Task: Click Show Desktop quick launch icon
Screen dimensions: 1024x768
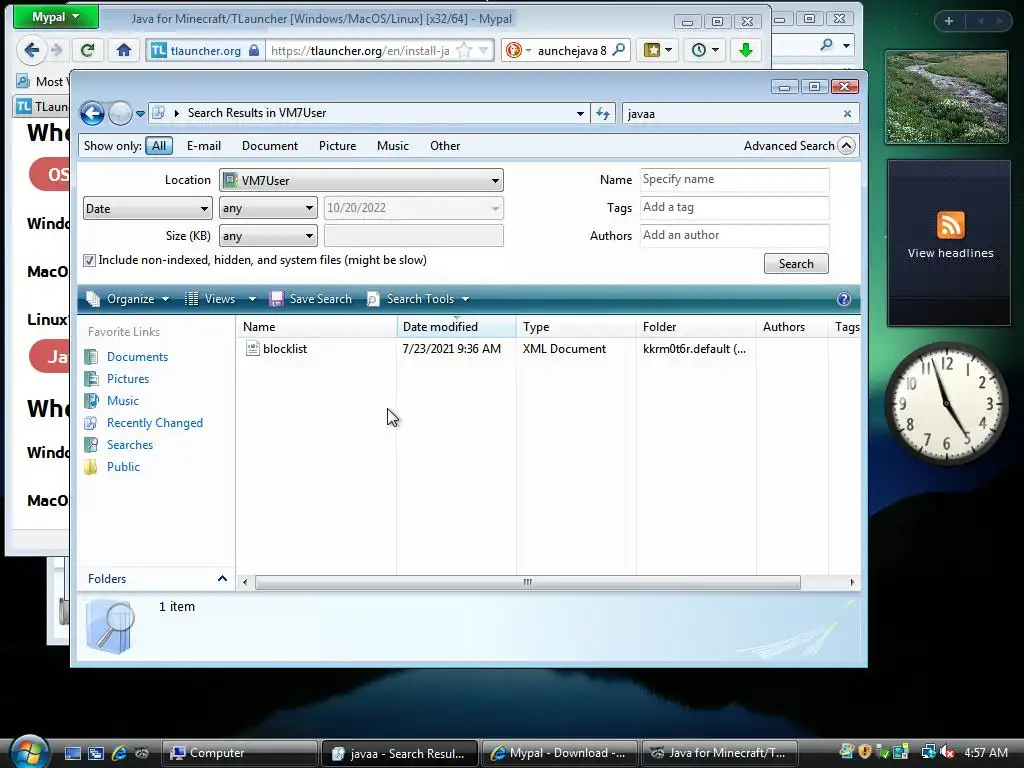Action: point(72,753)
